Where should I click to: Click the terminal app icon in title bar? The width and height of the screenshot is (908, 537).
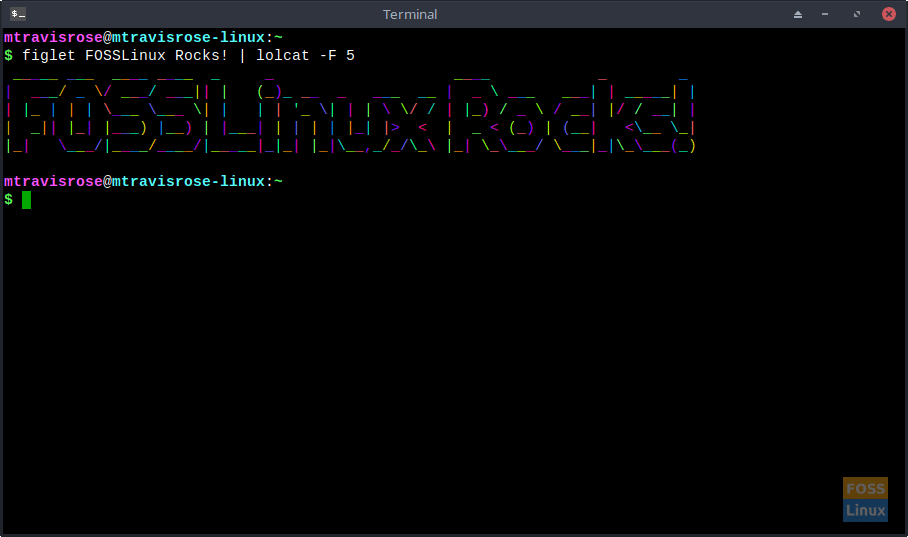(x=18, y=14)
